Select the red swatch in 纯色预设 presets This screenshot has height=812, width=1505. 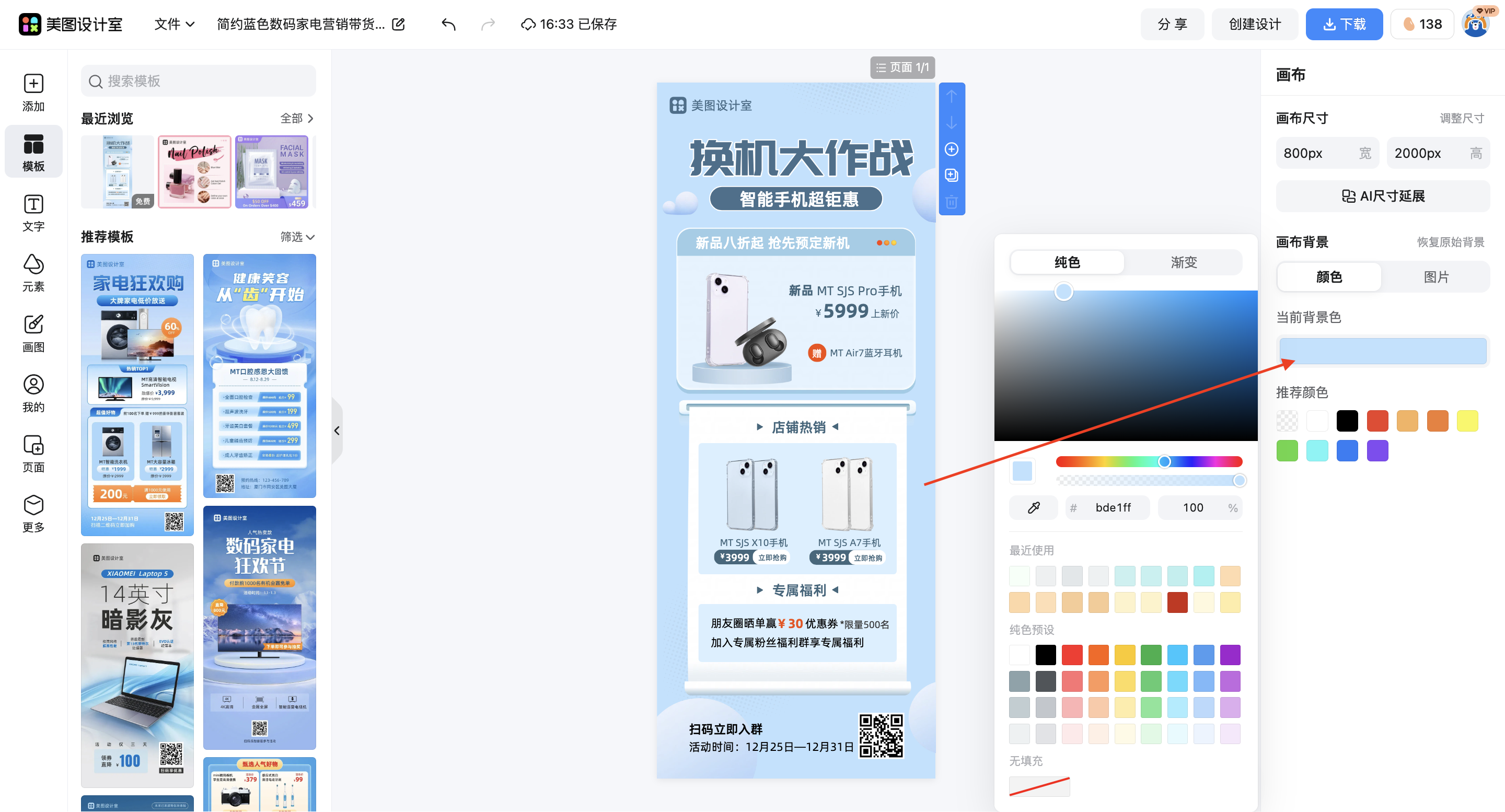[x=1072, y=655]
